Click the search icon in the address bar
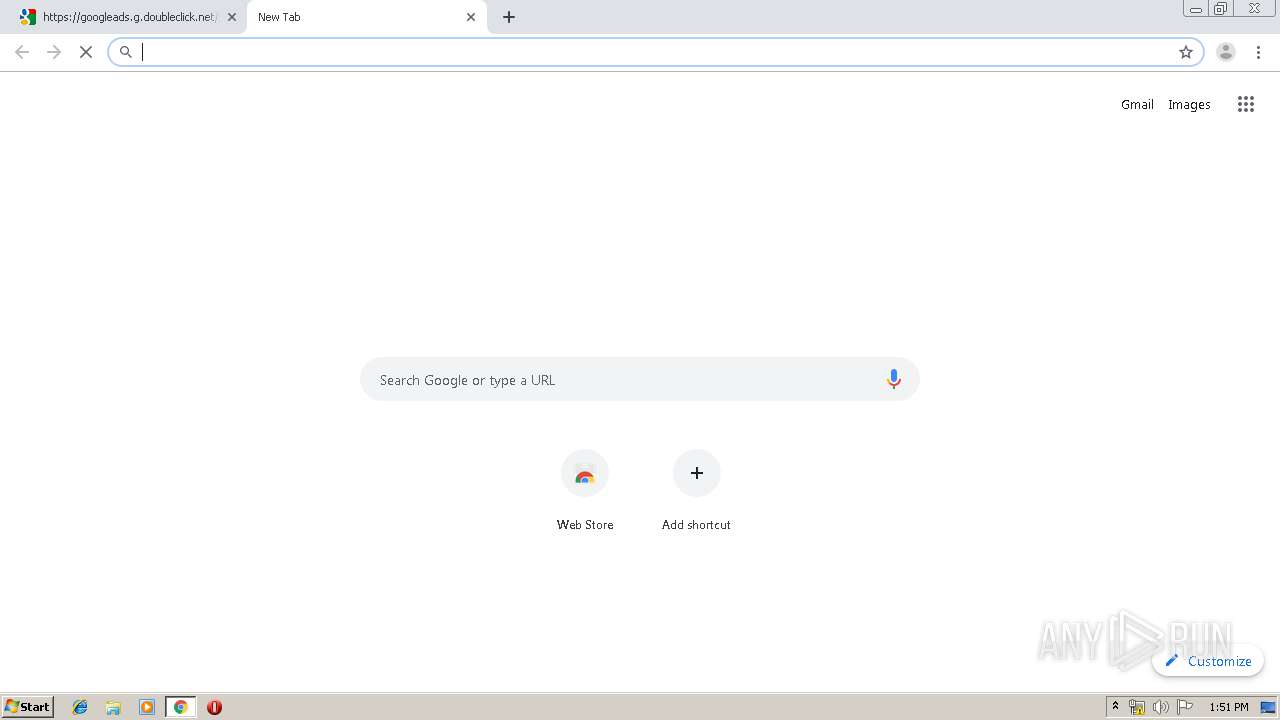 (126, 52)
